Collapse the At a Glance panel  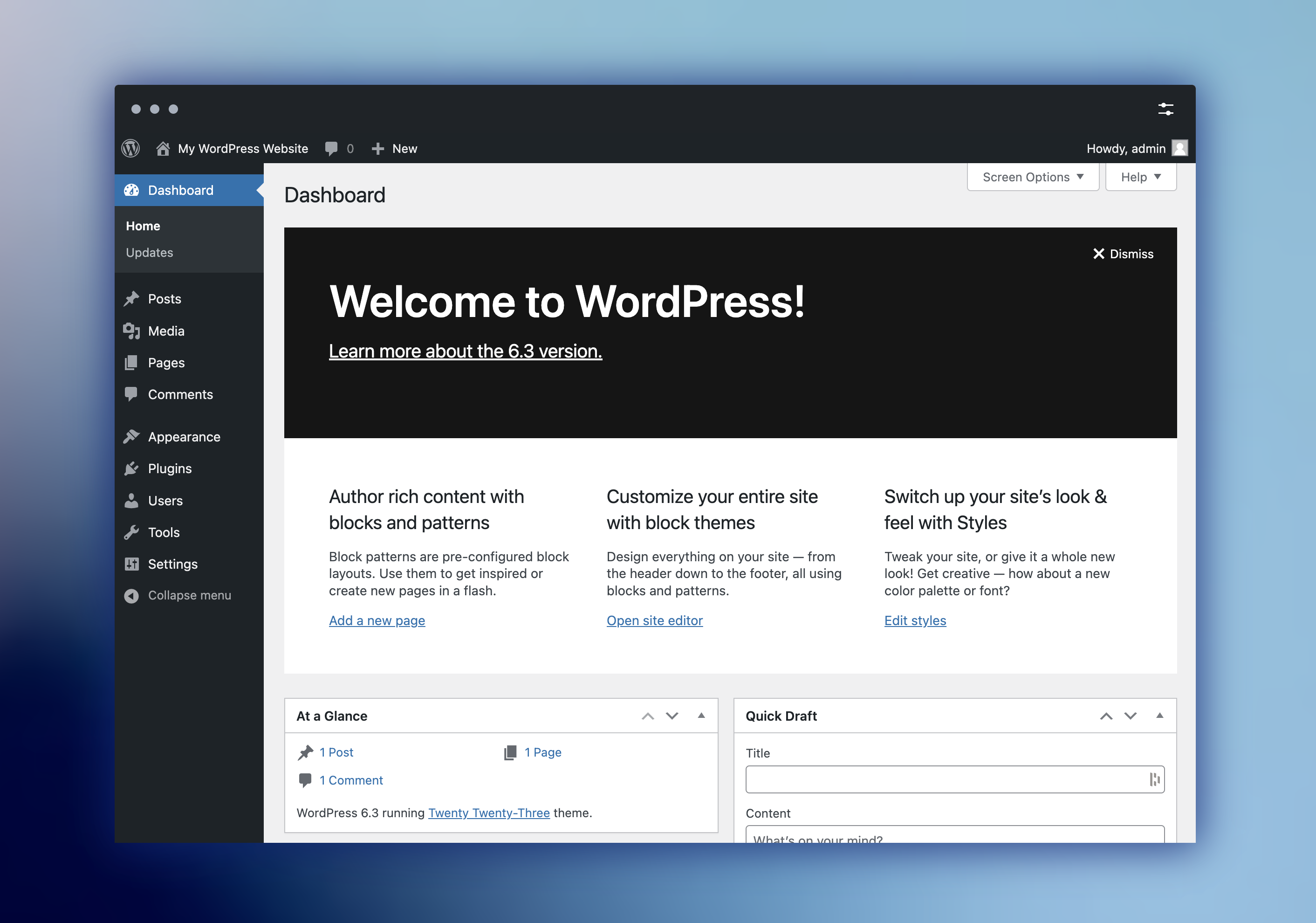[701, 716]
